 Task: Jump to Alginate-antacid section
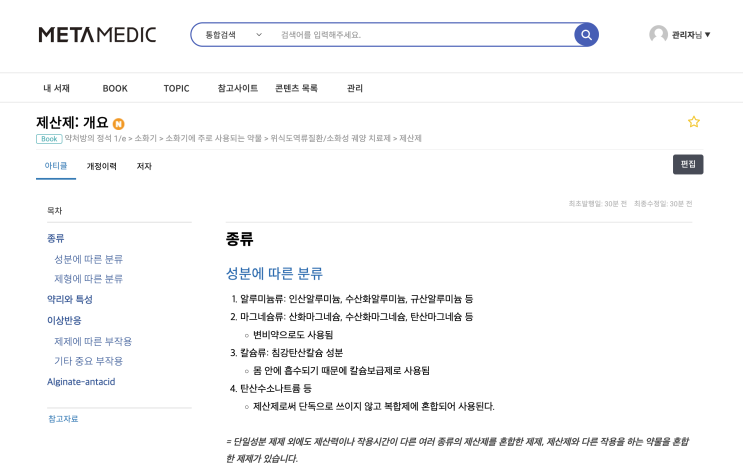click(x=81, y=381)
